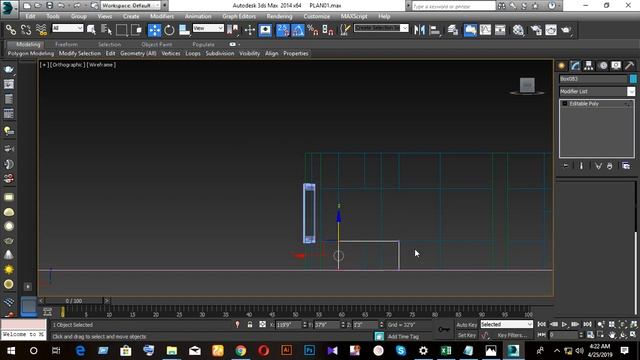This screenshot has height=360, width=640.
Task: Click Go to End playback button
Action: [x=587, y=324]
